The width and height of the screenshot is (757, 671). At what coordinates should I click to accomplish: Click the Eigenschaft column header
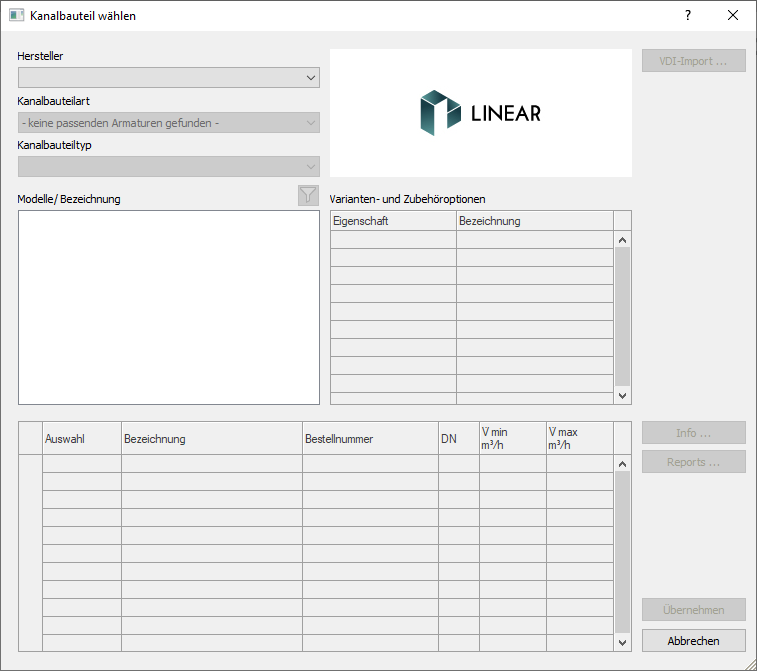393,221
